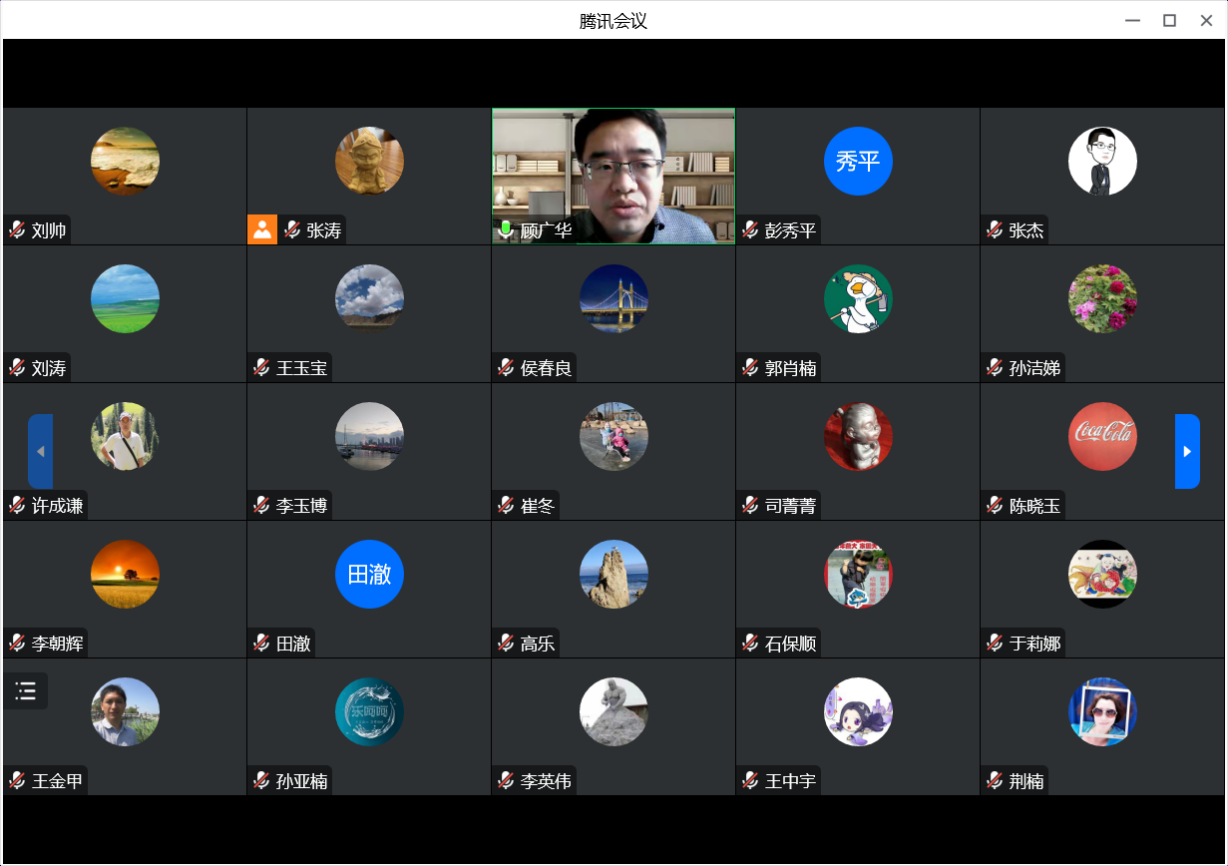The width and height of the screenshot is (1228, 866).
Task: Open the list menu icon above 王金甲
Action: 26,691
